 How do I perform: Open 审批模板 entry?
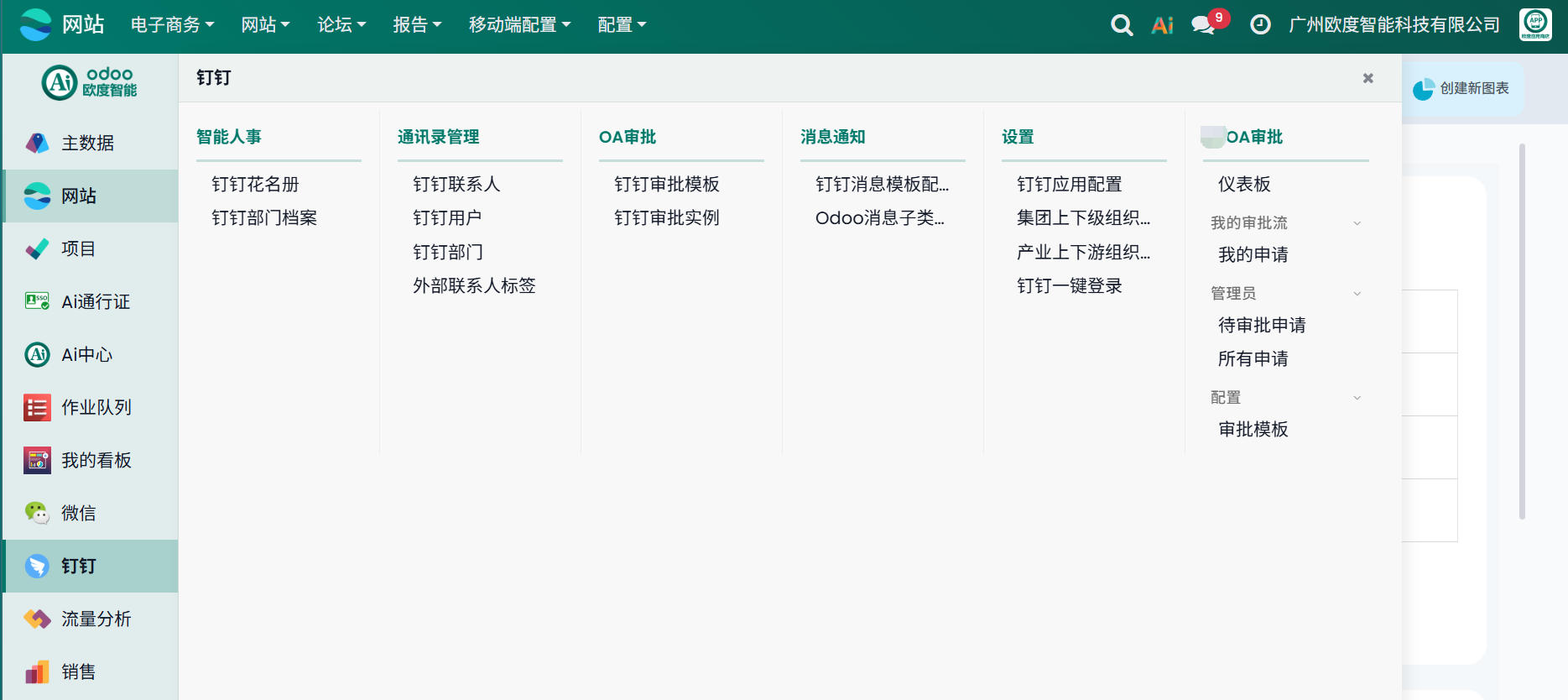click(x=1253, y=429)
